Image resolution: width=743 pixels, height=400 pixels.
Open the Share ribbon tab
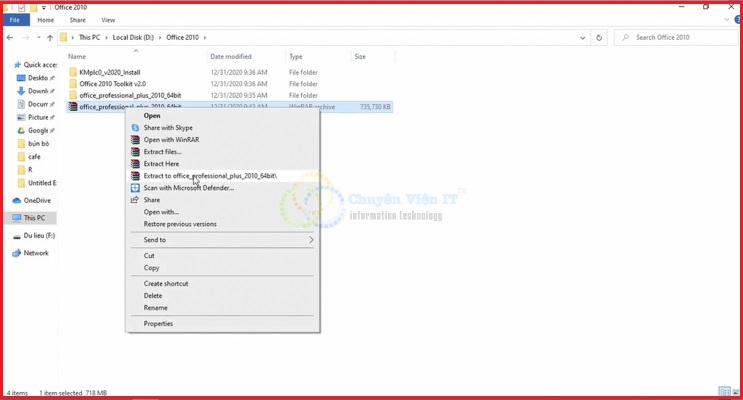tap(78, 20)
